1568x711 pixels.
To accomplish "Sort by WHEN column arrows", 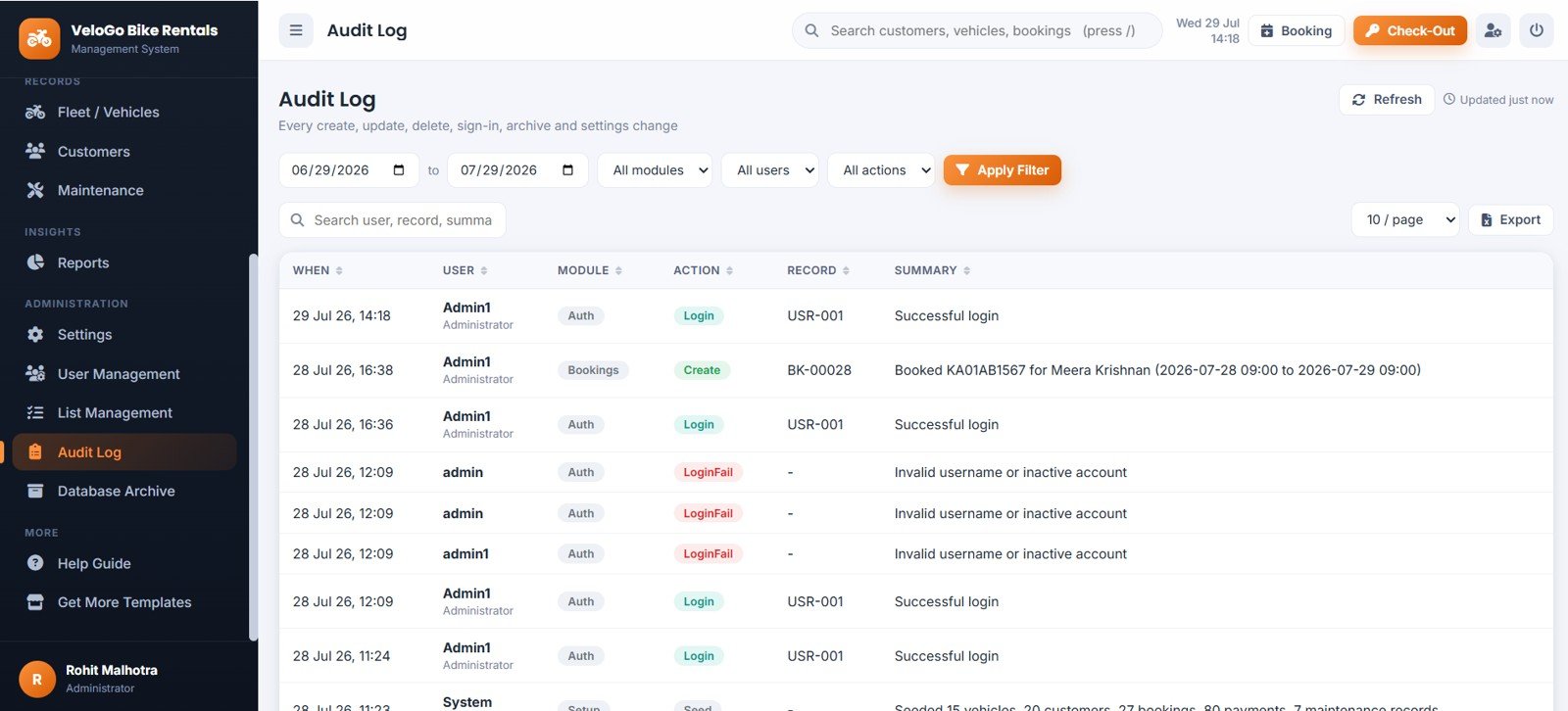I will click(x=339, y=270).
